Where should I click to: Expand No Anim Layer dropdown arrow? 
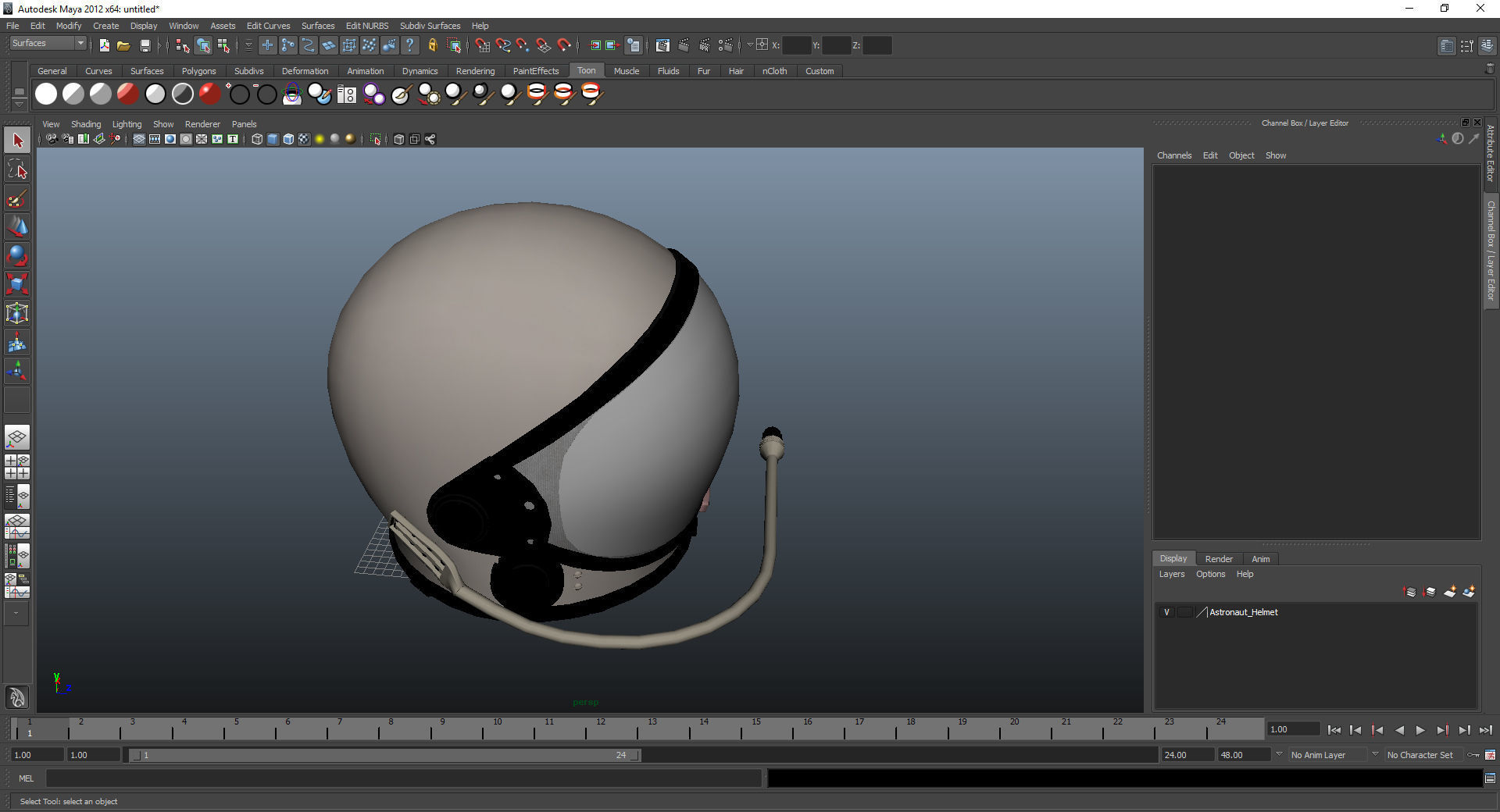tap(1279, 754)
